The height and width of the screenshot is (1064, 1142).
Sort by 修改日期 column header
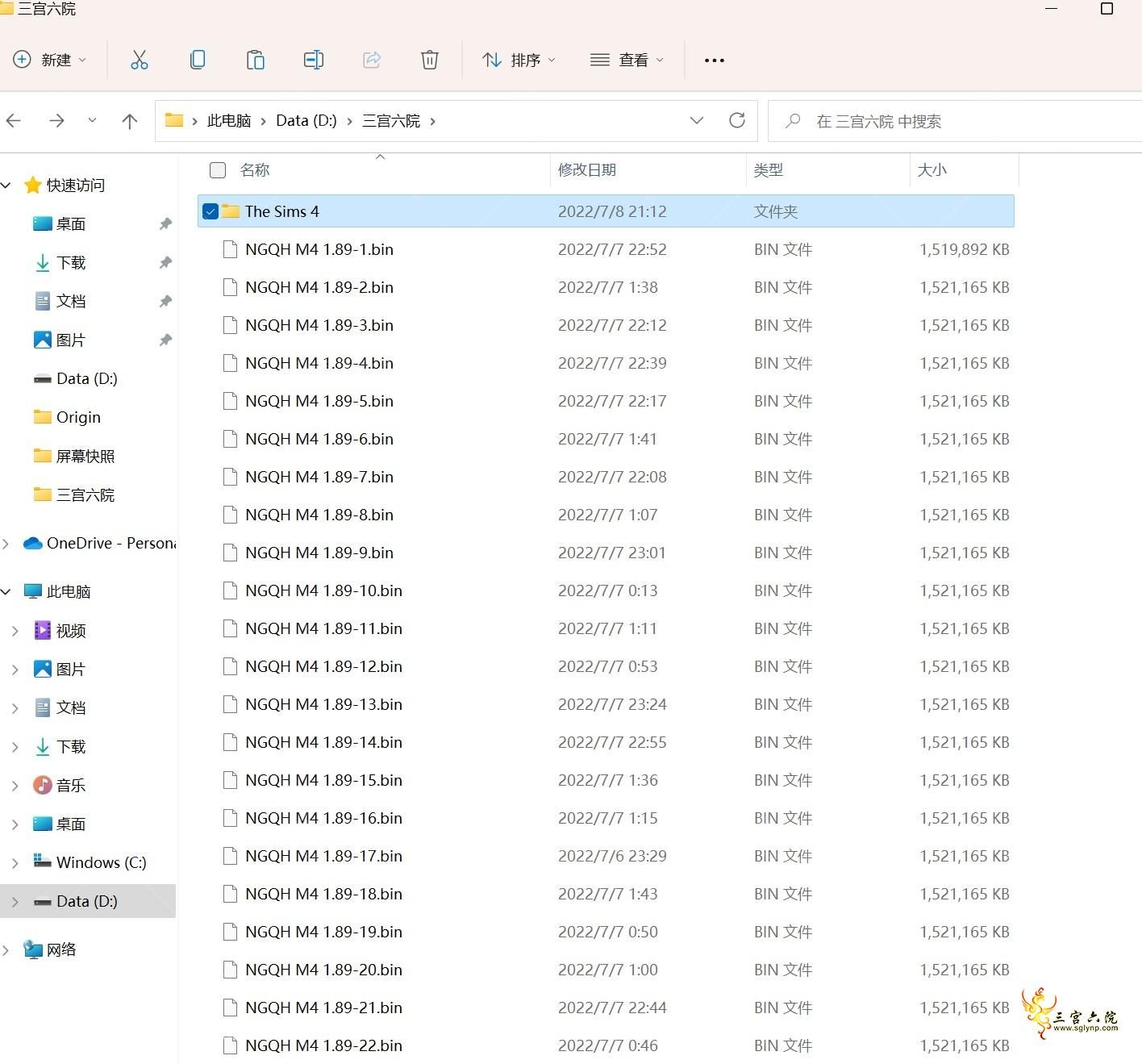click(x=587, y=170)
